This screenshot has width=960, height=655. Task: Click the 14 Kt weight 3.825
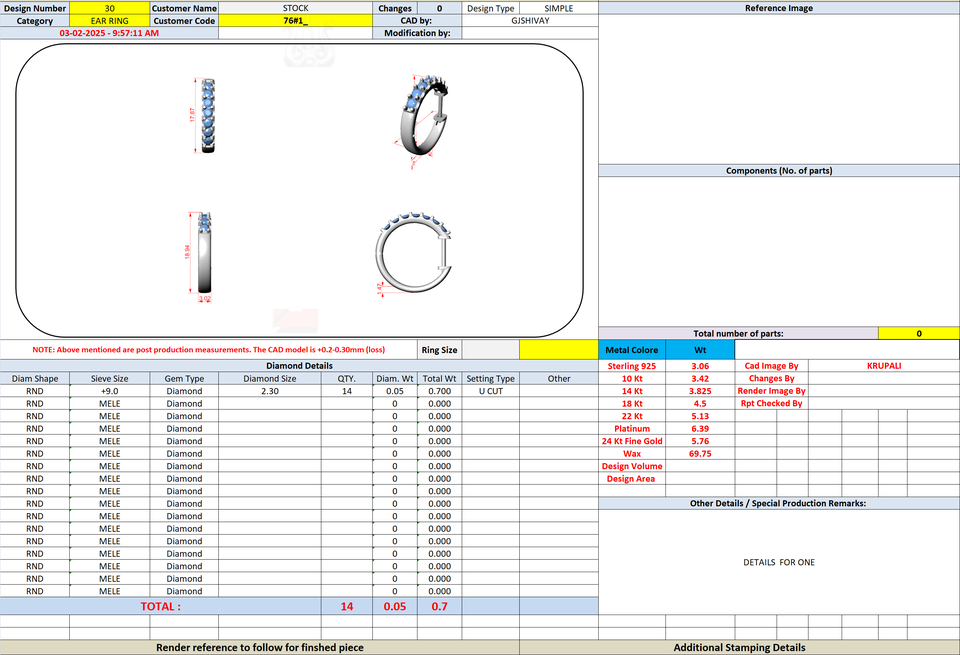click(700, 391)
